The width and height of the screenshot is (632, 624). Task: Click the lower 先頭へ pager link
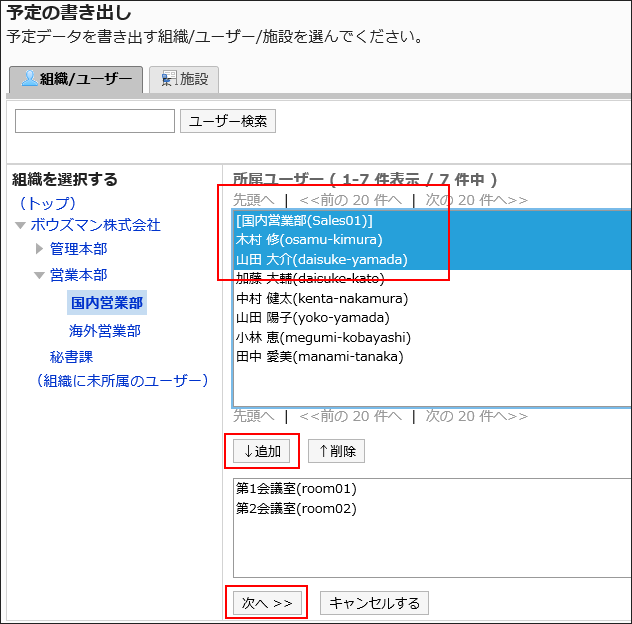(254, 416)
